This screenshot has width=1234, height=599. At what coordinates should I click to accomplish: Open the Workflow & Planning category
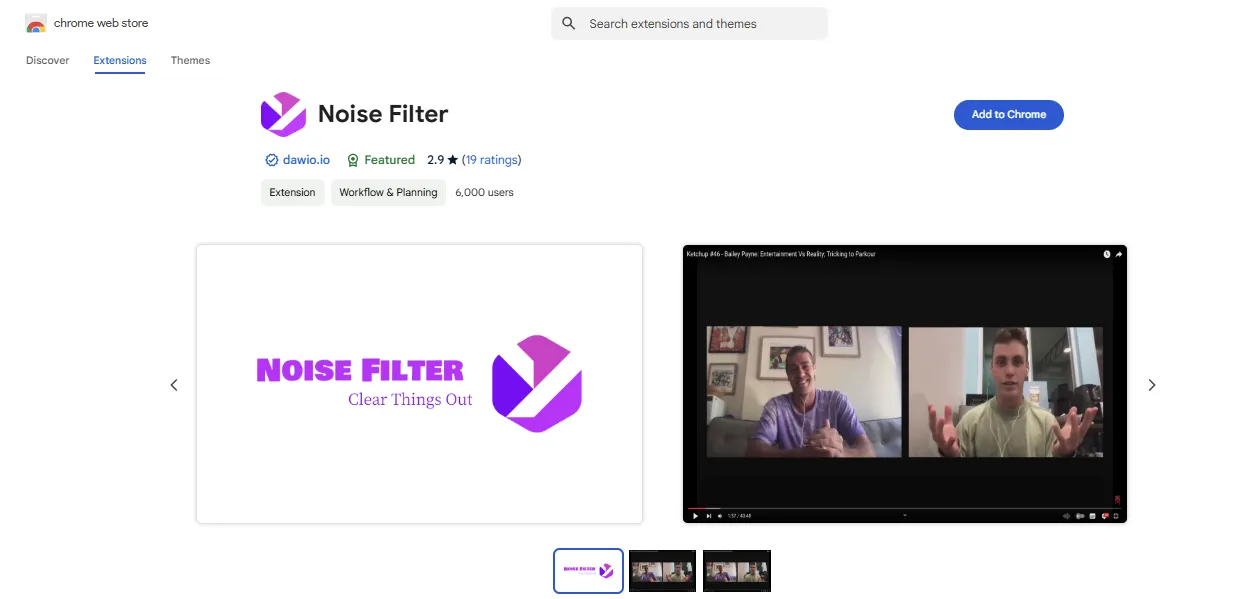pos(388,192)
